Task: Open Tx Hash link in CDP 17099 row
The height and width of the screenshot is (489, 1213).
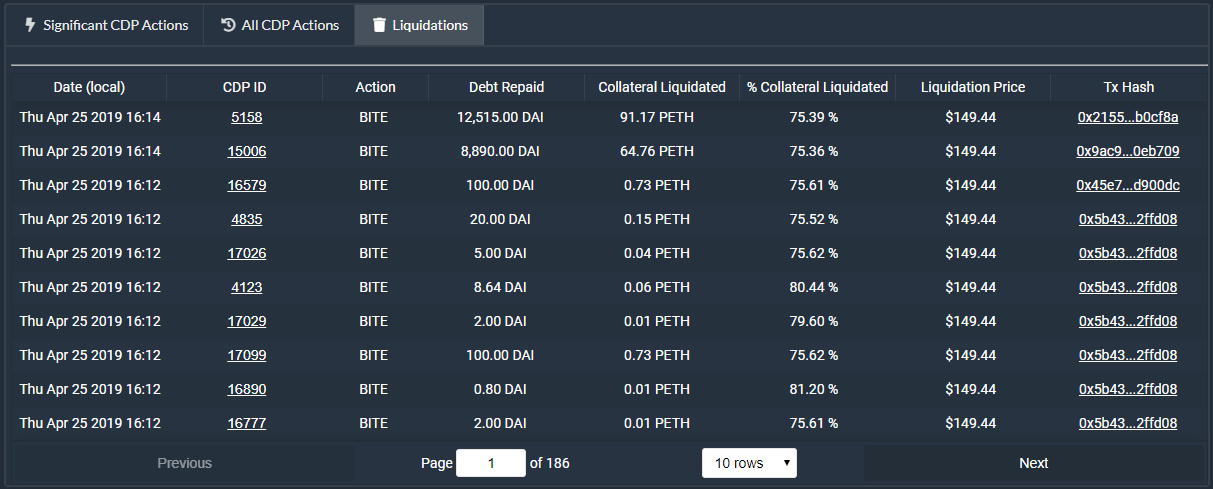Action: click(x=1128, y=355)
